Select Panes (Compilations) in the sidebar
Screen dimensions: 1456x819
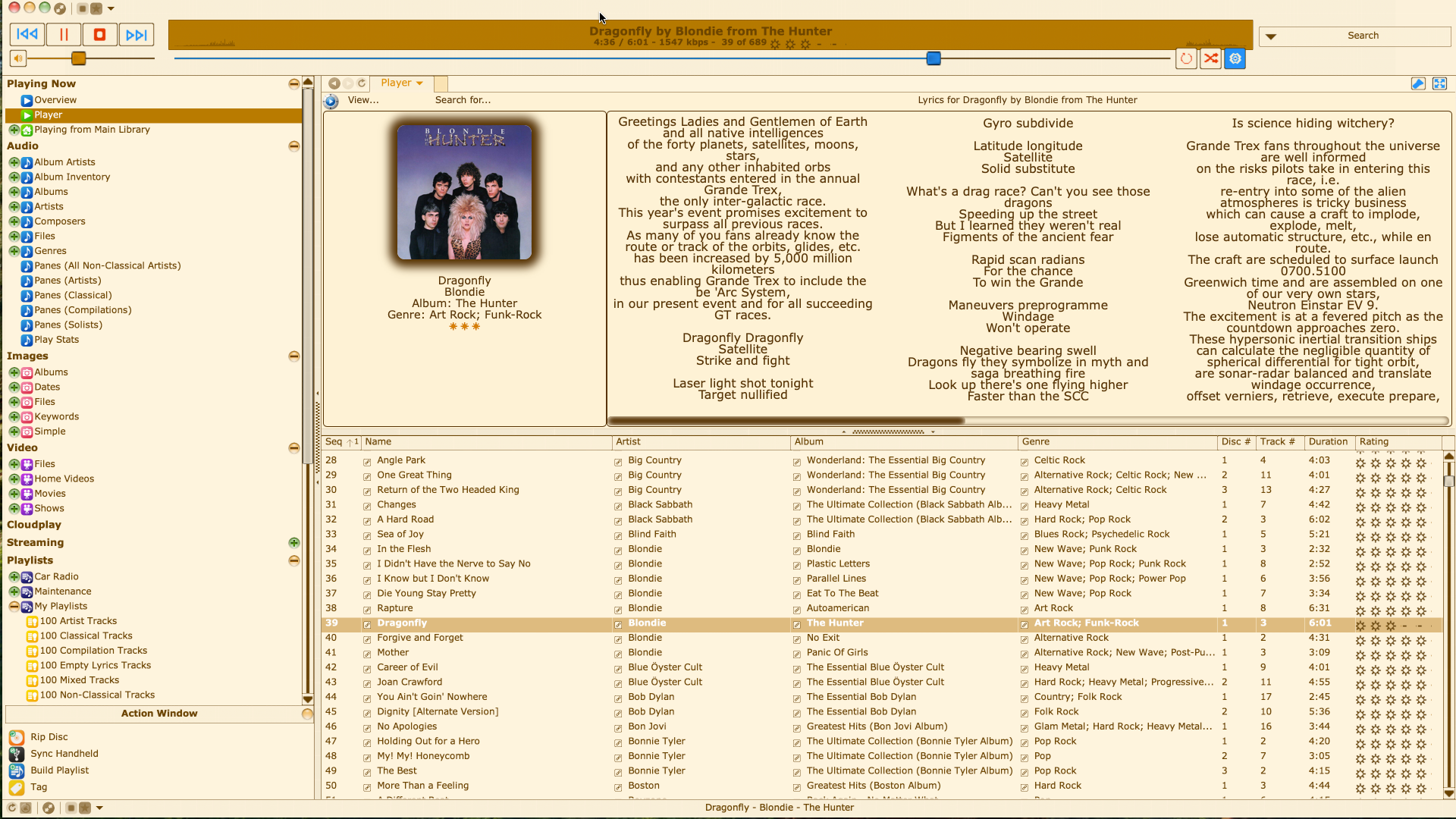pyautogui.click(x=83, y=310)
